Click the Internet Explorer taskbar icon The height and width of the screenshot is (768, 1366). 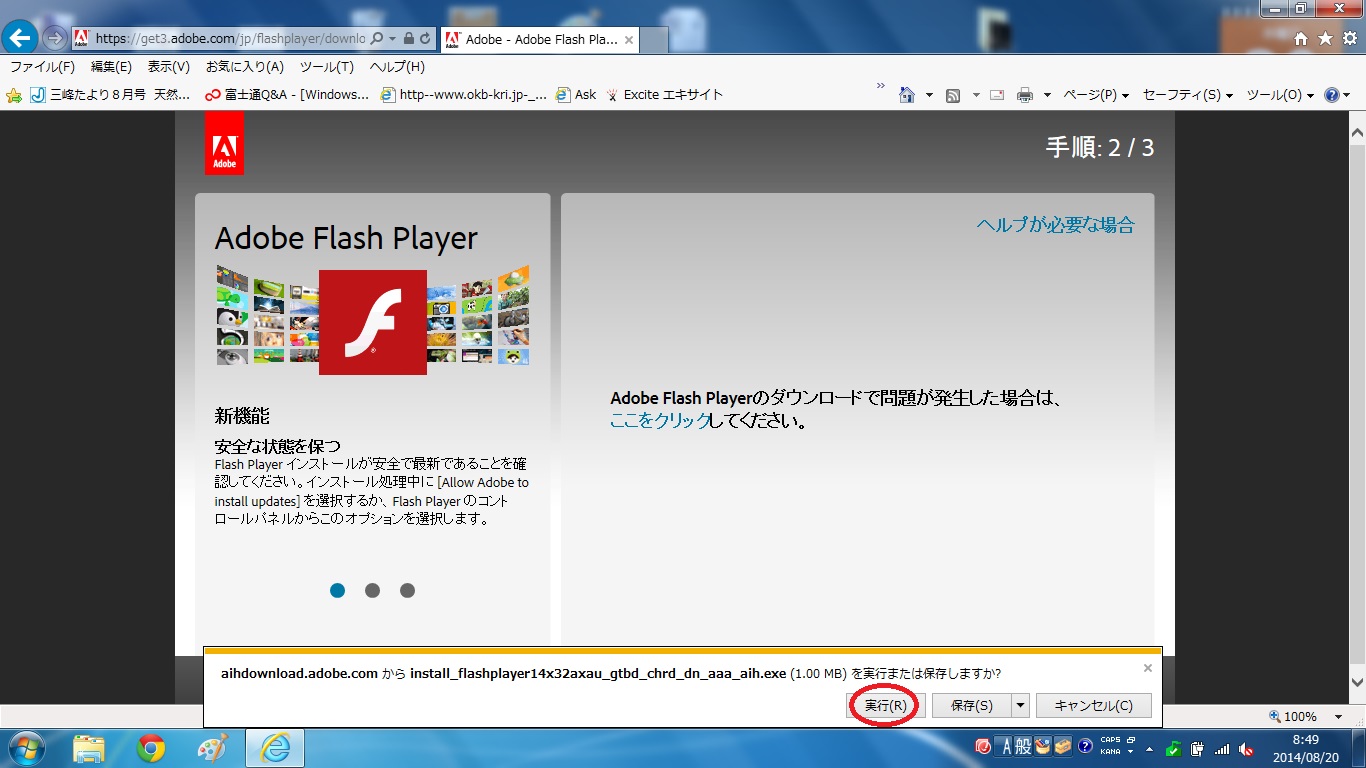pyautogui.click(x=275, y=748)
